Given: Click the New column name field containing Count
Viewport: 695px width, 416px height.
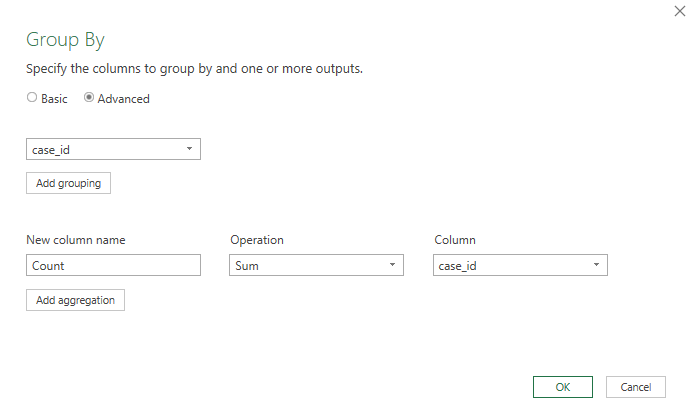Looking at the screenshot, I should [x=113, y=265].
